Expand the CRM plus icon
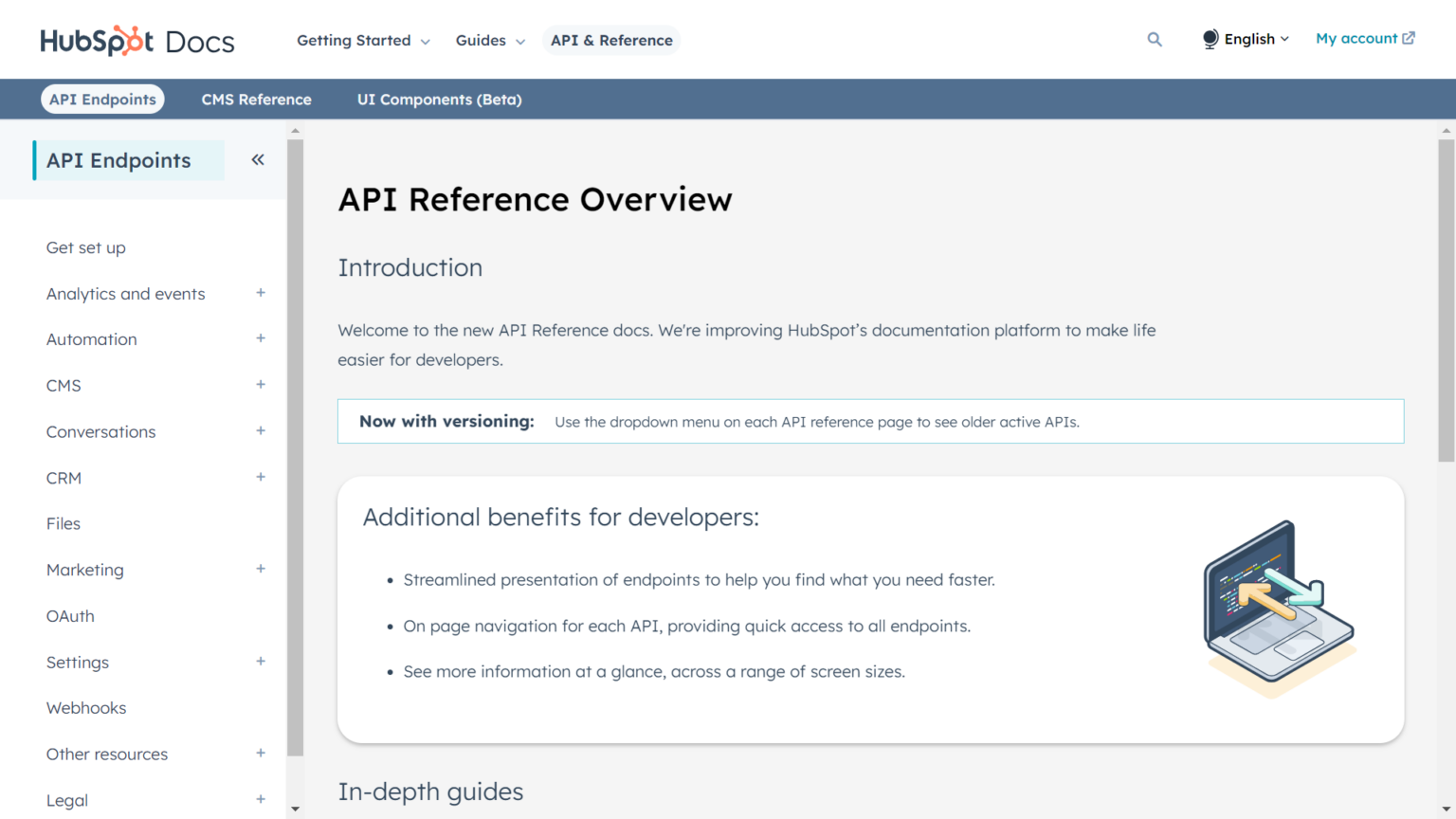The height and width of the screenshot is (819, 1456). tap(261, 477)
